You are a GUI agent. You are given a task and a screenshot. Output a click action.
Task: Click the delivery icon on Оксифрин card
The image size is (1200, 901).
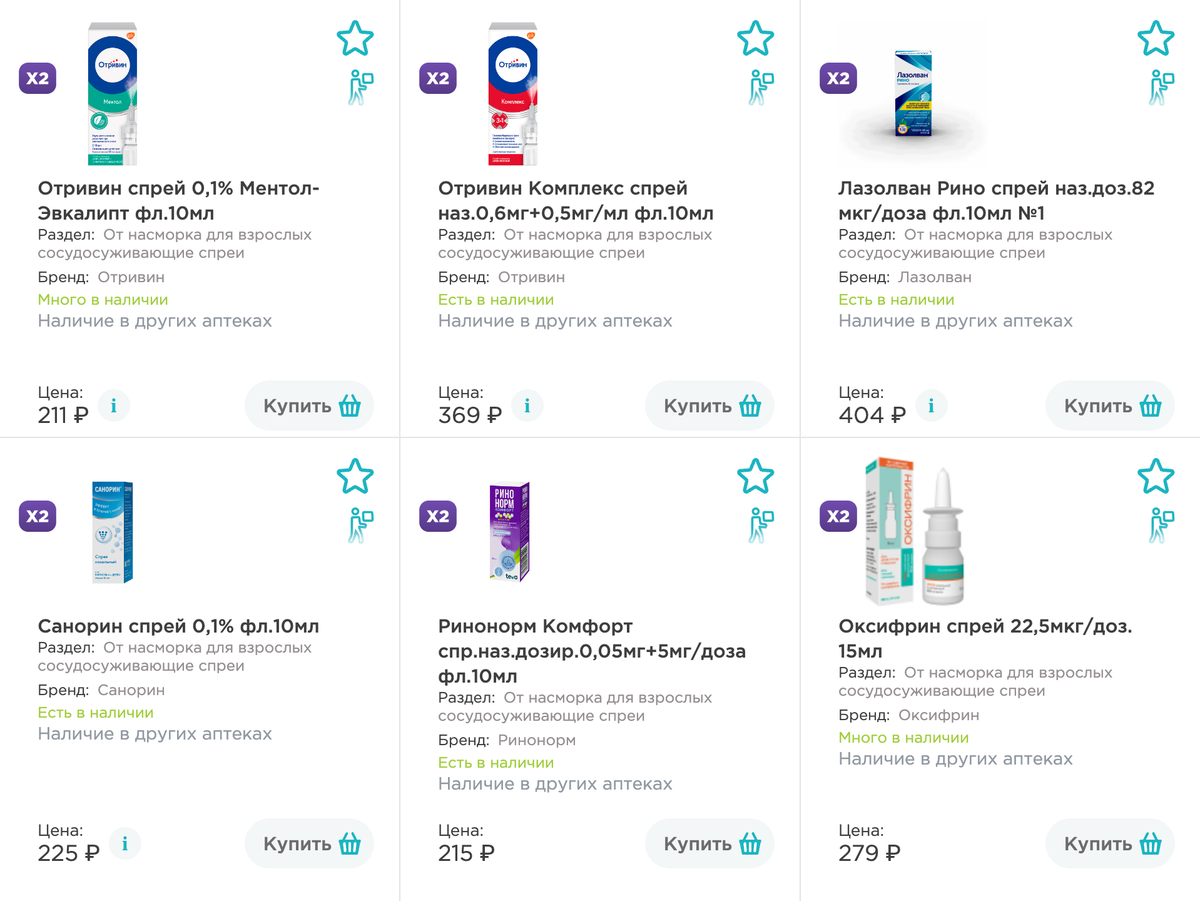coord(1160,525)
